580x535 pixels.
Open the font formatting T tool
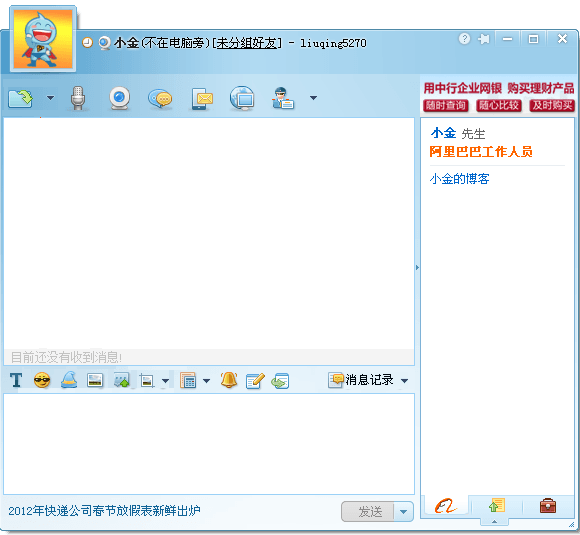16,380
